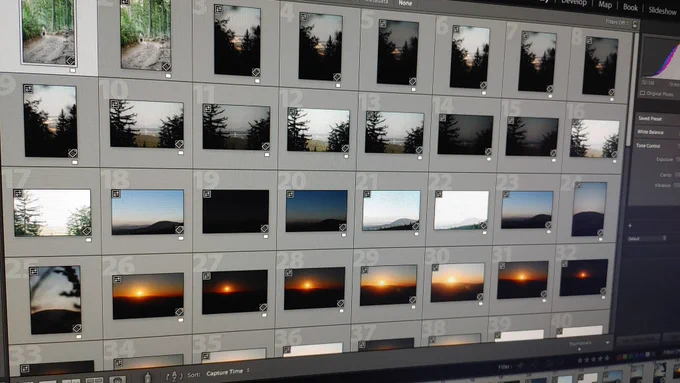Open the Sort Capture Time dropdown

coord(228,373)
